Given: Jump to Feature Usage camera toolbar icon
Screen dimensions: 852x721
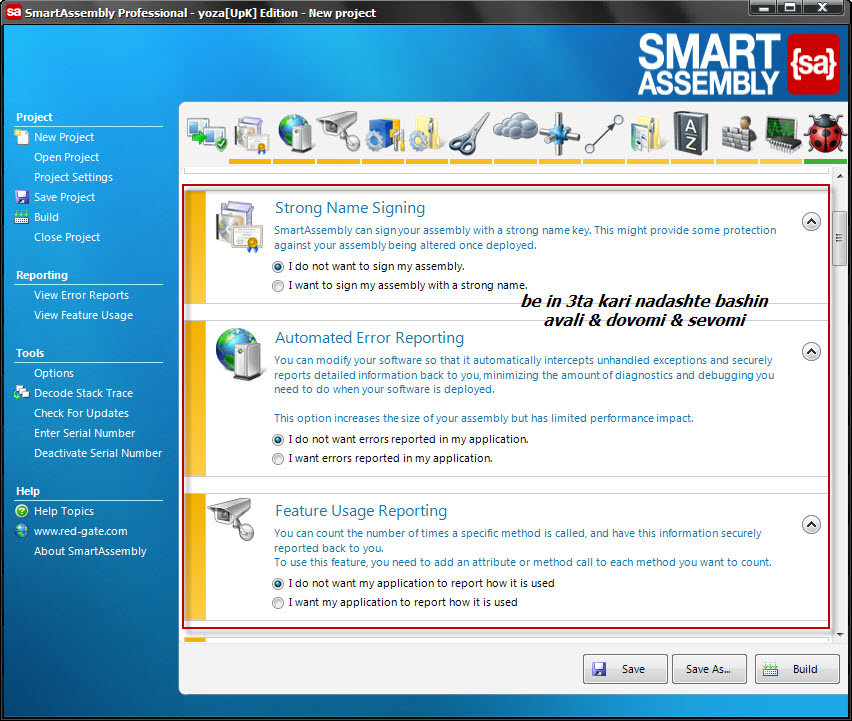Looking at the screenshot, I should click(x=339, y=131).
